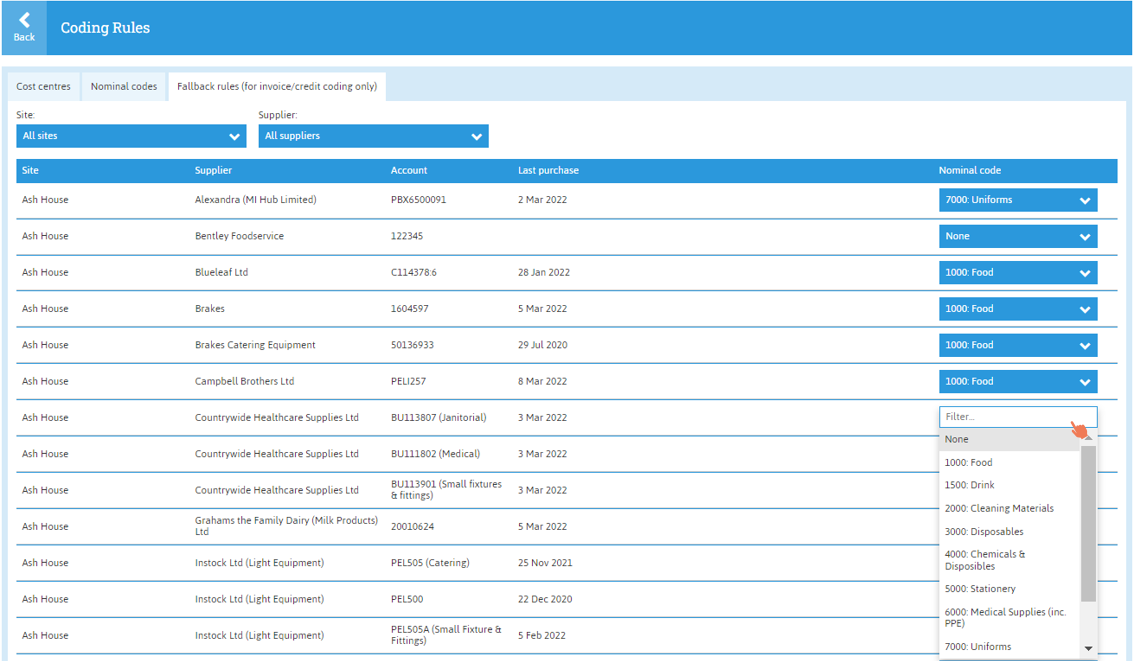This screenshot has height=661, width=1133.
Task: Click account PELI257
Action: (x=408, y=381)
